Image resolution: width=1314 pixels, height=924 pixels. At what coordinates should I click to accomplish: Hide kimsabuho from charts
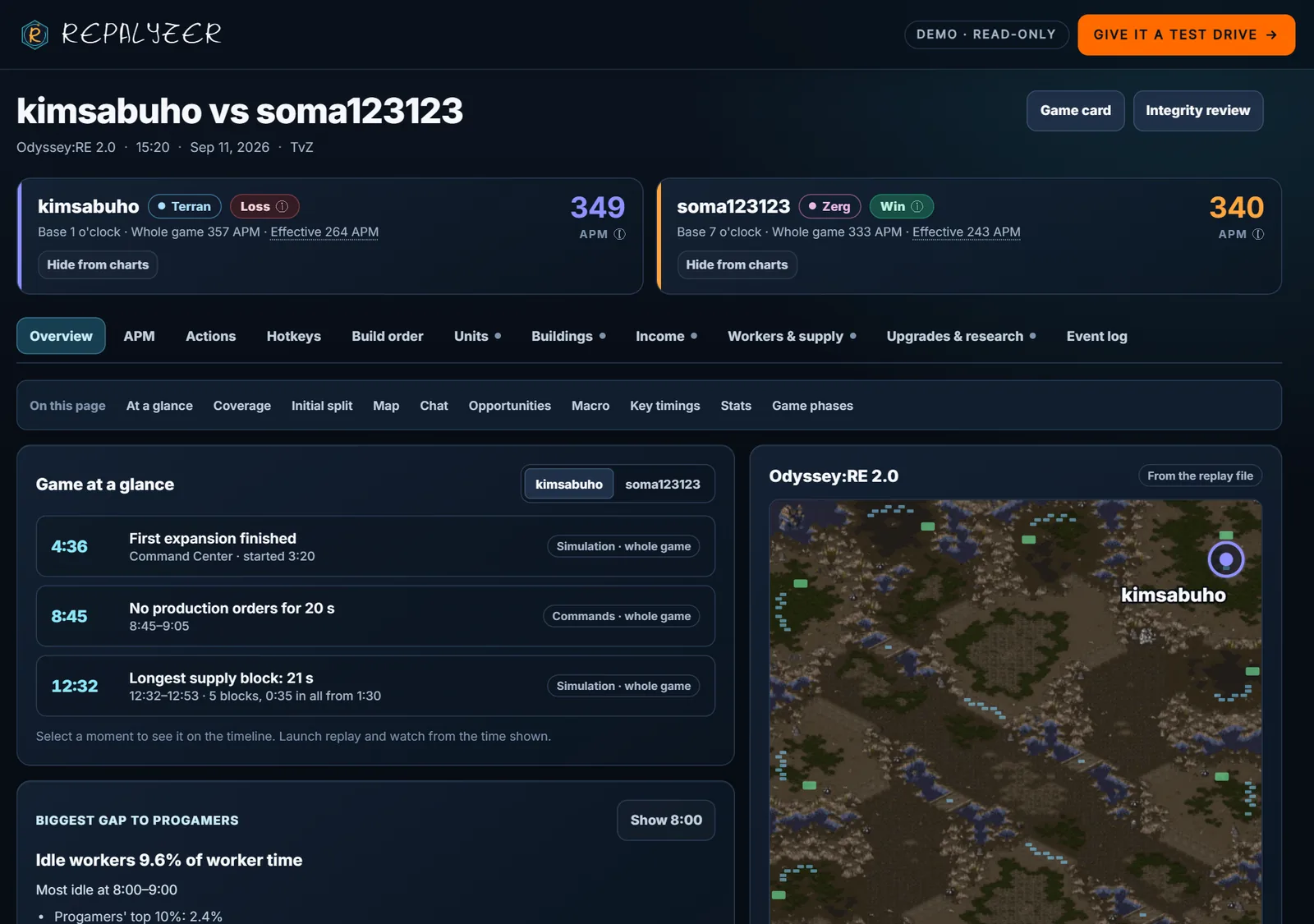98,264
